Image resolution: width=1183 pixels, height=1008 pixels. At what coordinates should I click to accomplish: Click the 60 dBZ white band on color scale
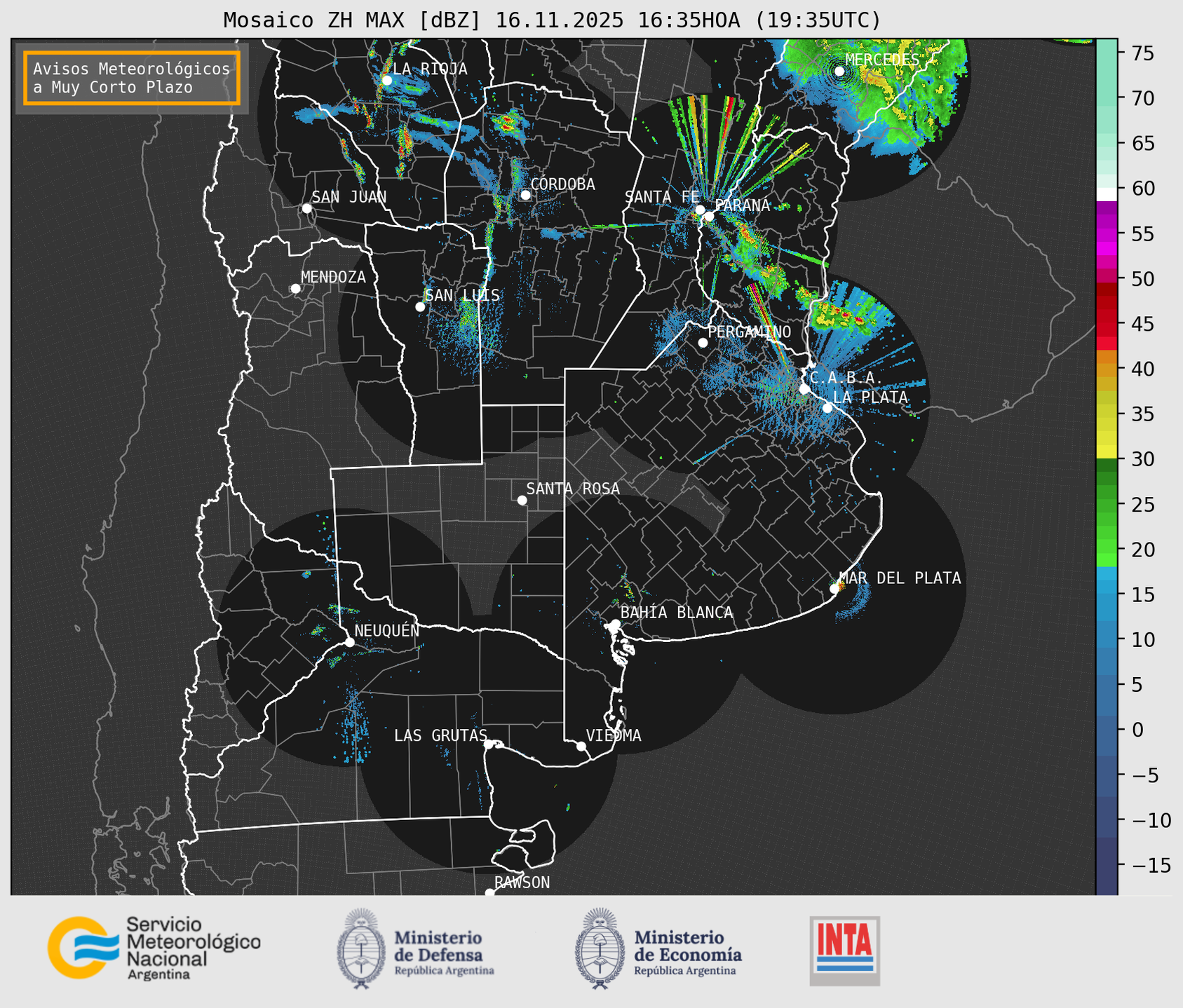[x=1107, y=193]
